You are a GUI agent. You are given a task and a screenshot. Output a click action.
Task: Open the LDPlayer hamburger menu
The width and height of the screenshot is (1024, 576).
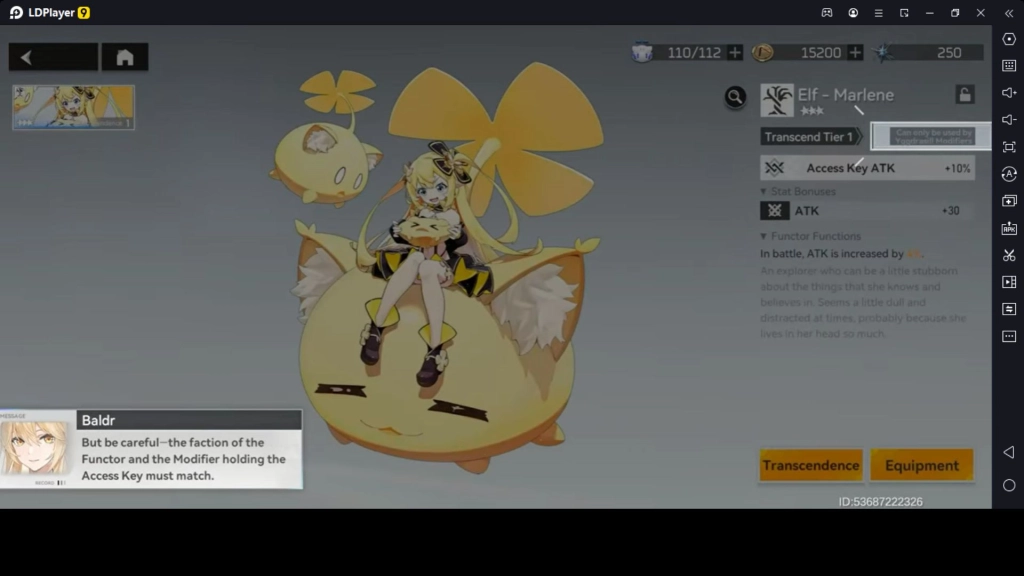pyautogui.click(x=878, y=13)
